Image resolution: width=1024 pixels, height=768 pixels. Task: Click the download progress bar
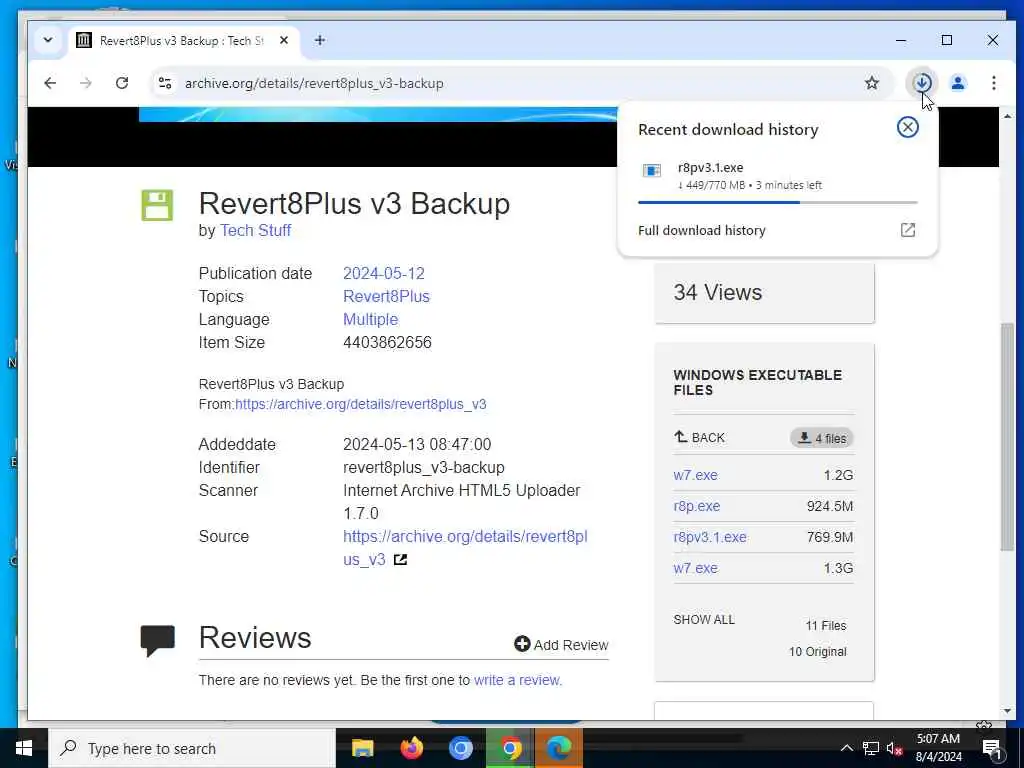click(x=777, y=202)
